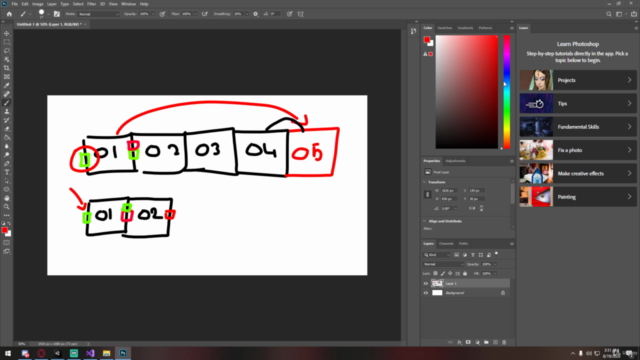The image size is (640, 360).
Task: Click the foreground color swatch in toolbox
Action: point(4,231)
